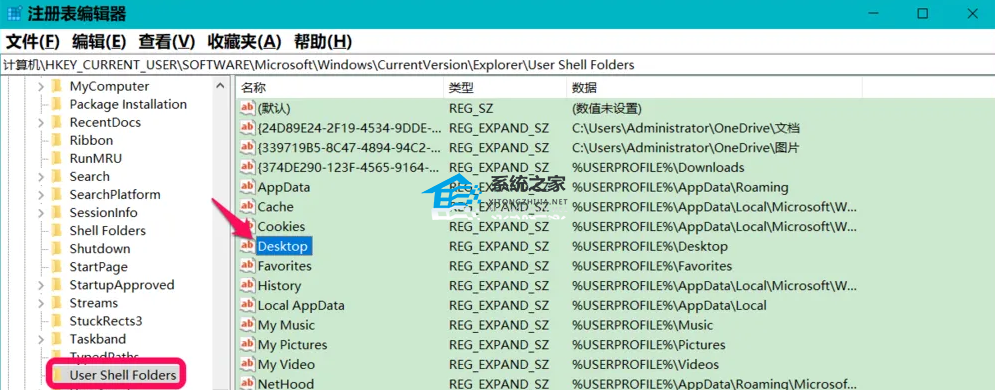
Task: Expand the MyComputer tree node
Action: 41,86
